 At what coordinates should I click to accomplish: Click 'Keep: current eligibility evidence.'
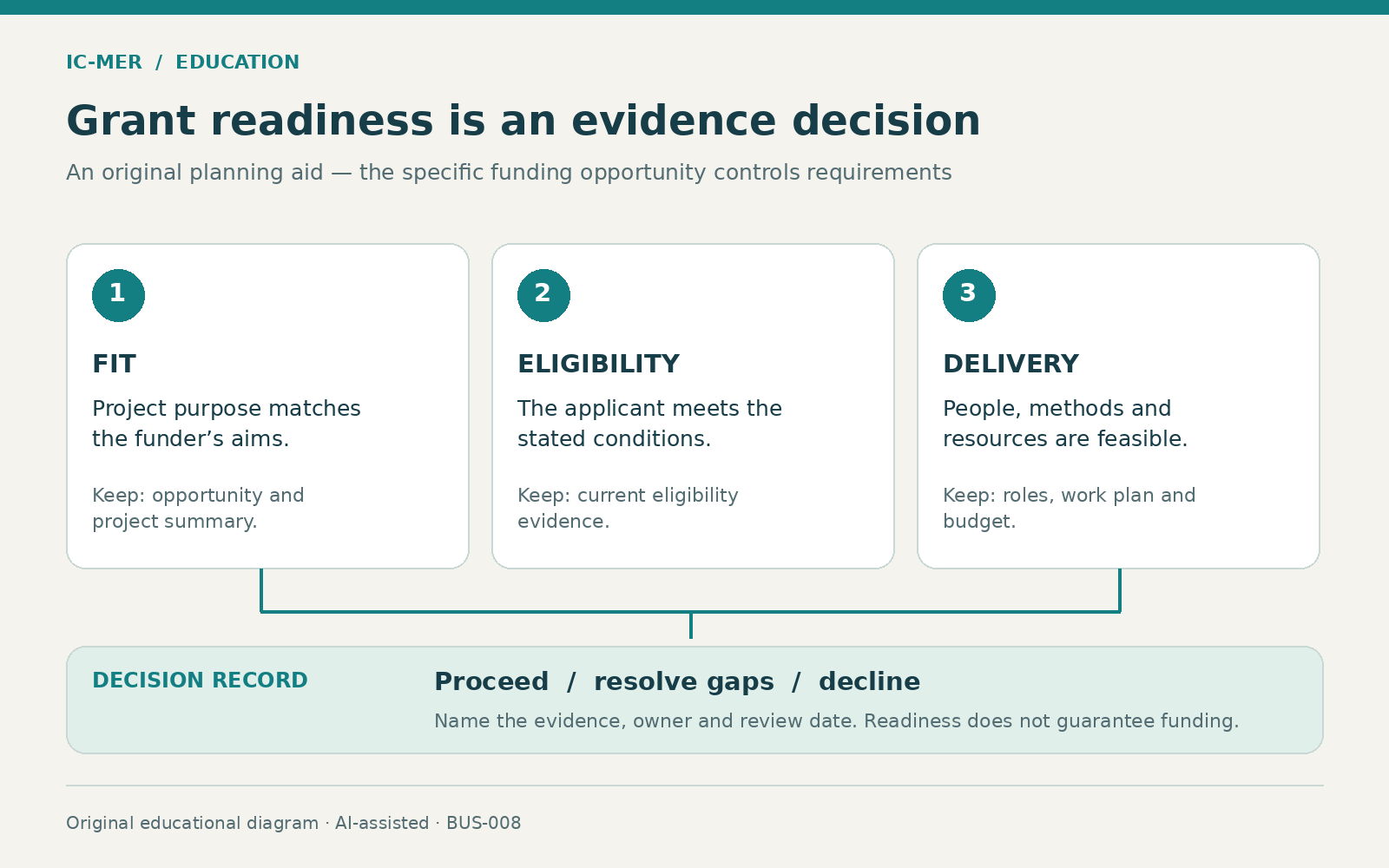[628, 509]
